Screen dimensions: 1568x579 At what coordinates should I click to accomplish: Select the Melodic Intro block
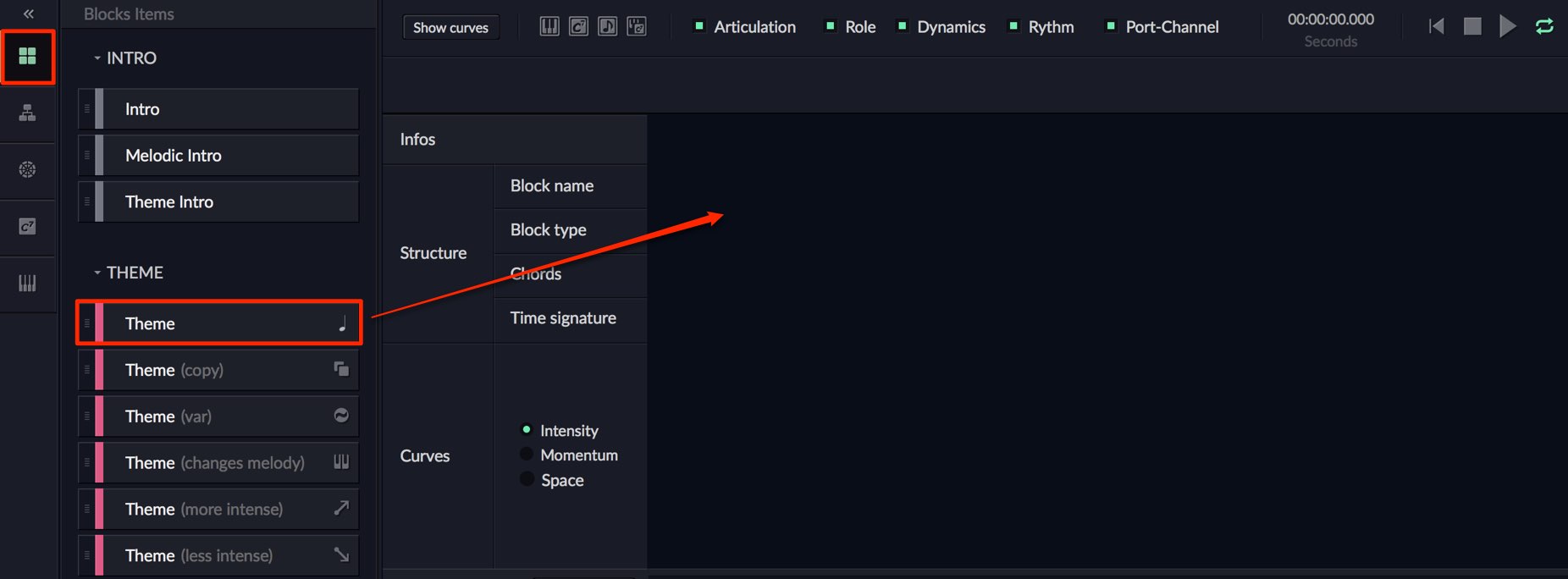pos(218,156)
